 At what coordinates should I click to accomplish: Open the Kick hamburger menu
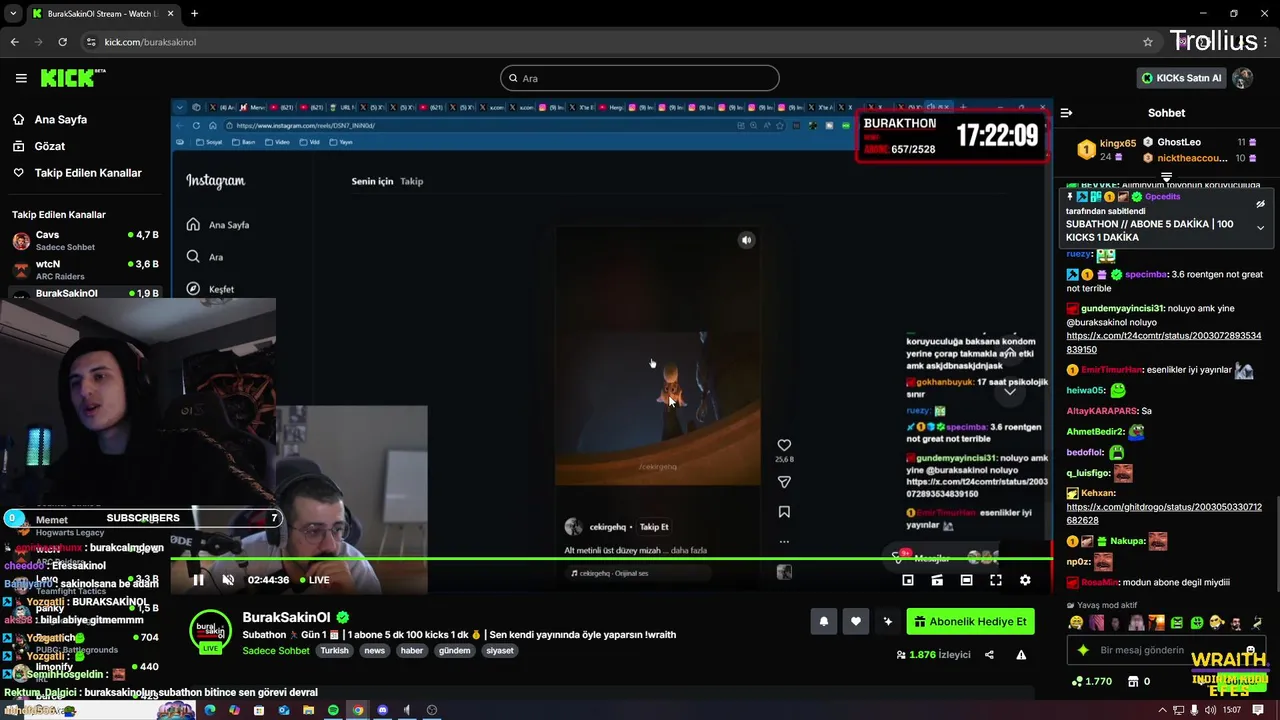click(x=21, y=78)
